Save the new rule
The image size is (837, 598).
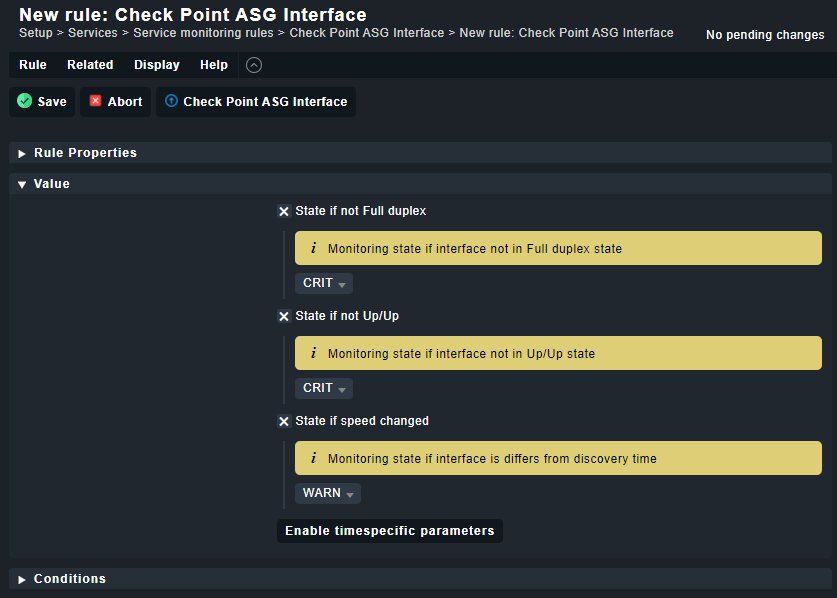click(x=42, y=101)
